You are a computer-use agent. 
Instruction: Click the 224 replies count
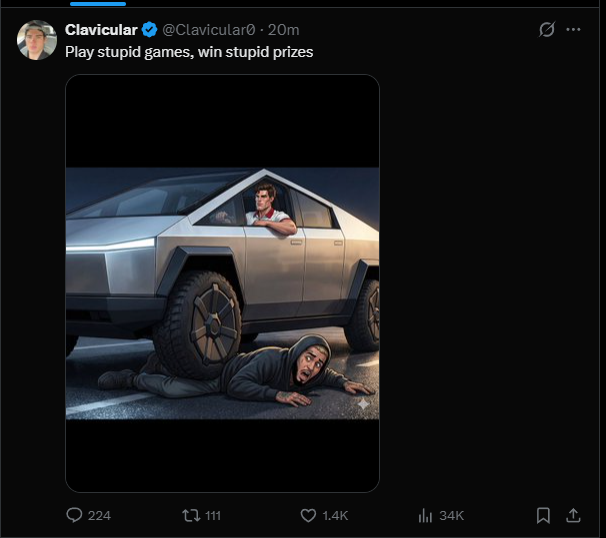99,515
